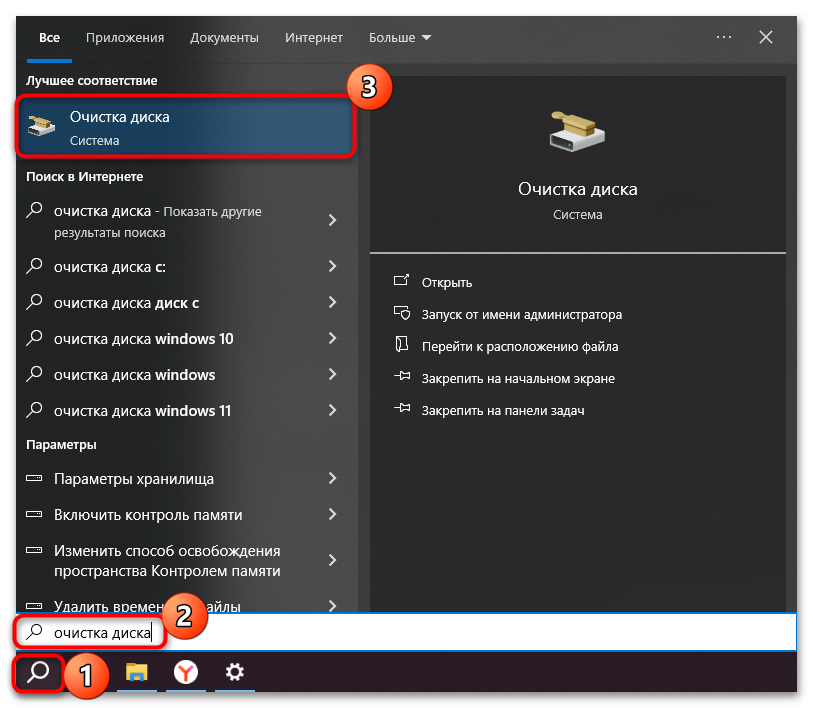This screenshot has width=813, height=708.
Task: Expand arrow next to 'очистка диска windows 10'
Action: 332,339
